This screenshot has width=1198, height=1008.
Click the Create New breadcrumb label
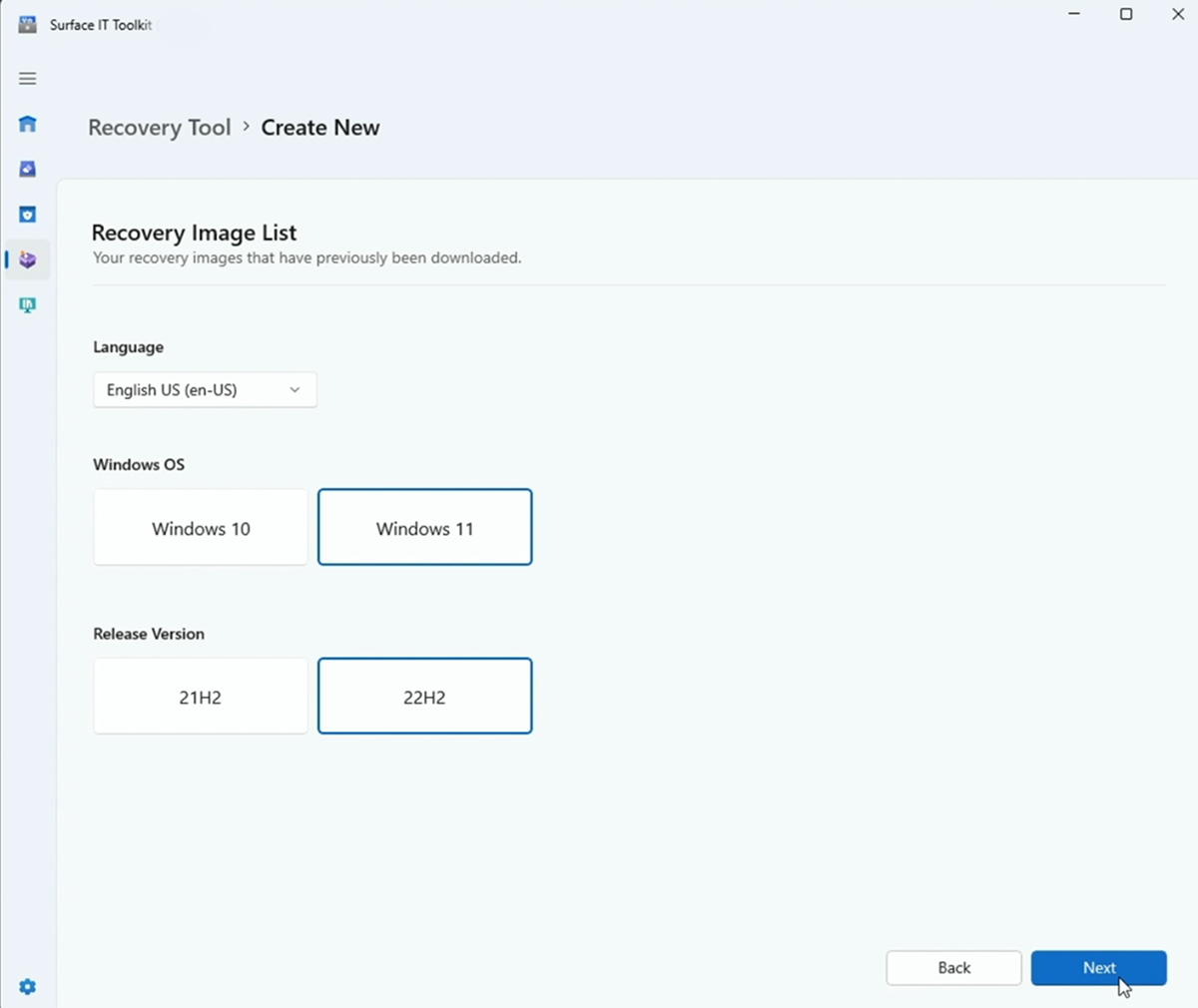pyautogui.click(x=320, y=127)
